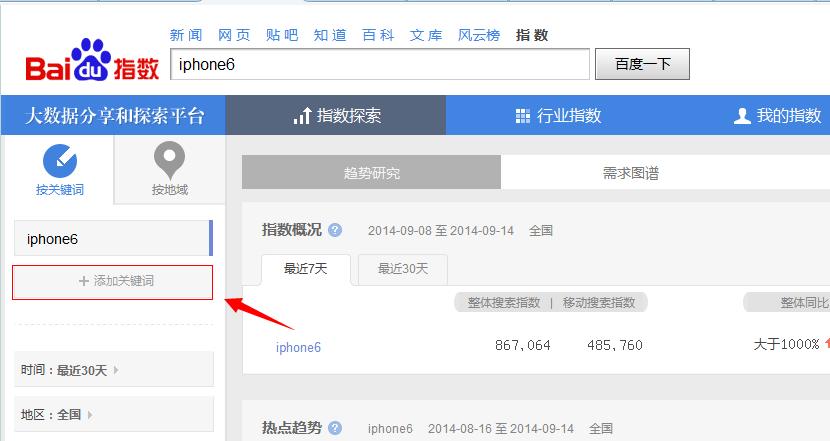Screen dimensions: 830x441
Task: Open the 风云榜 link in top navigation
Action: pos(479,35)
